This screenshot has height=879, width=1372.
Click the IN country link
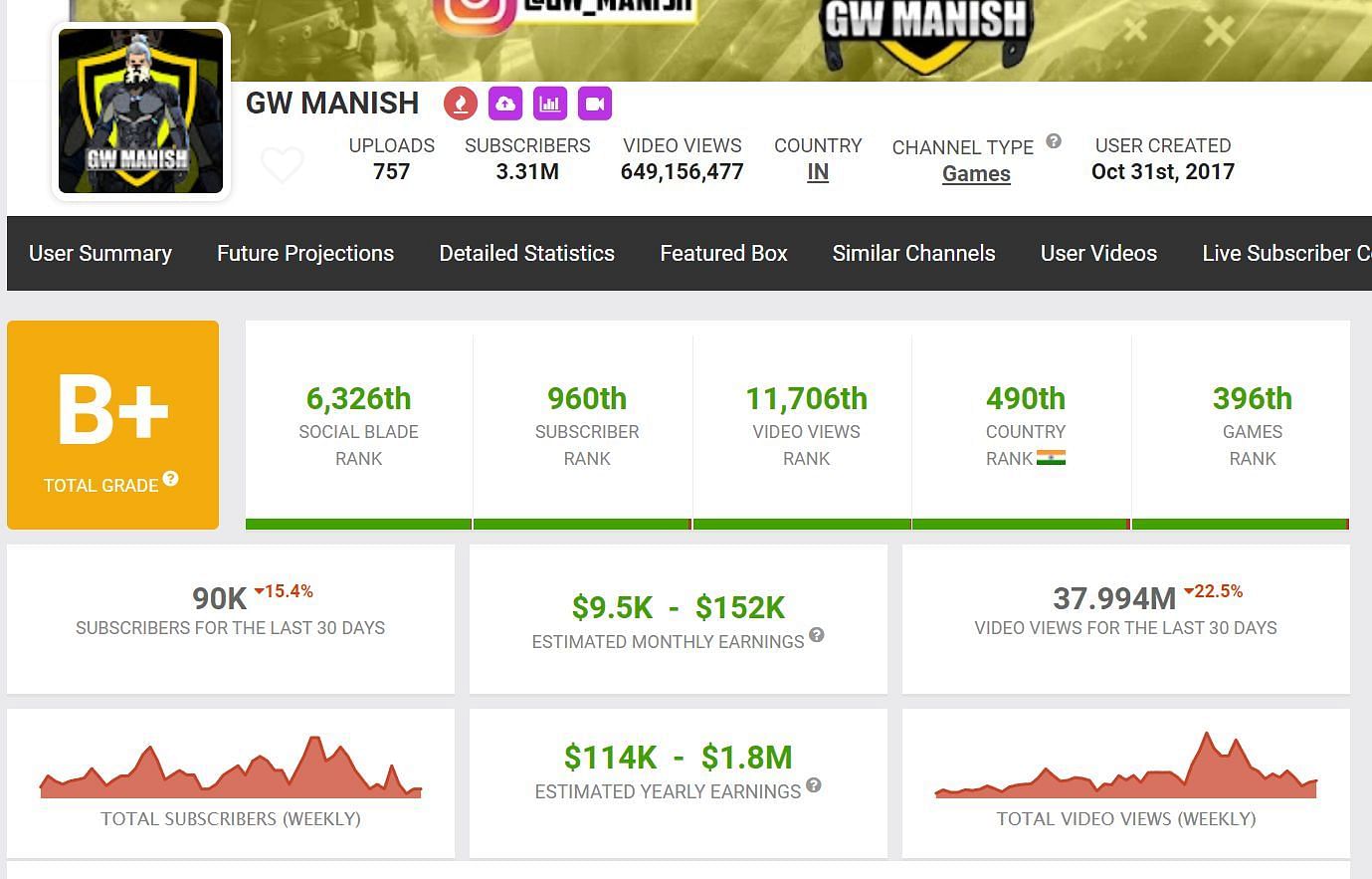click(818, 172)
